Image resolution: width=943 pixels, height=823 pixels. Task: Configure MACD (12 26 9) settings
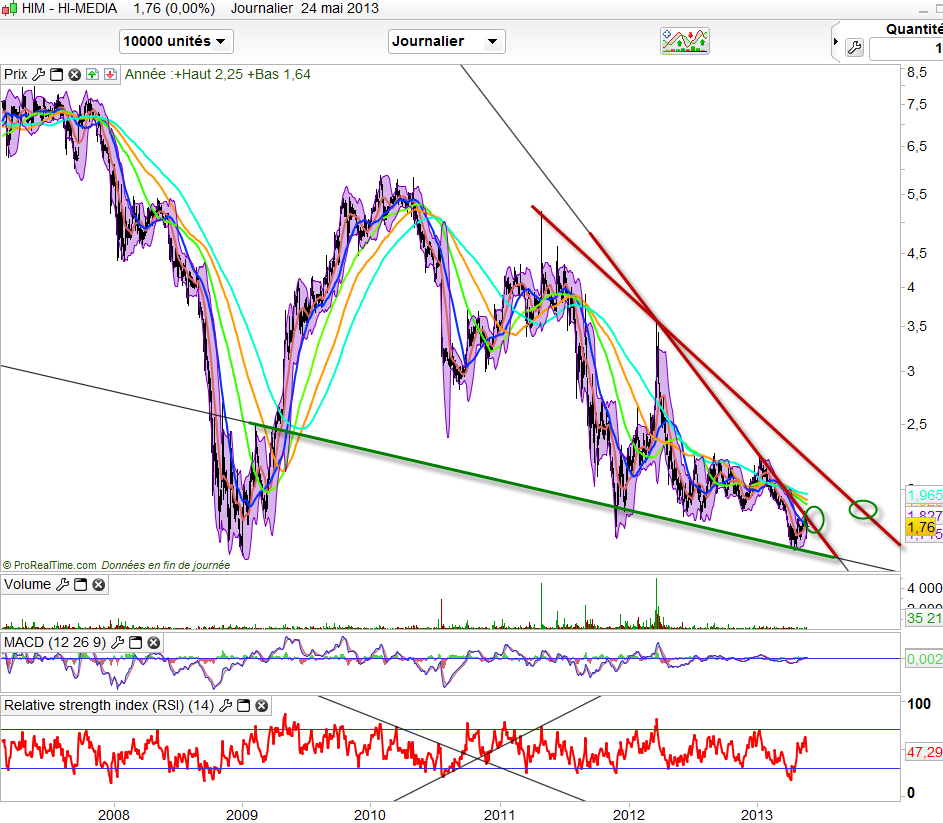click(x=119, y=642)
